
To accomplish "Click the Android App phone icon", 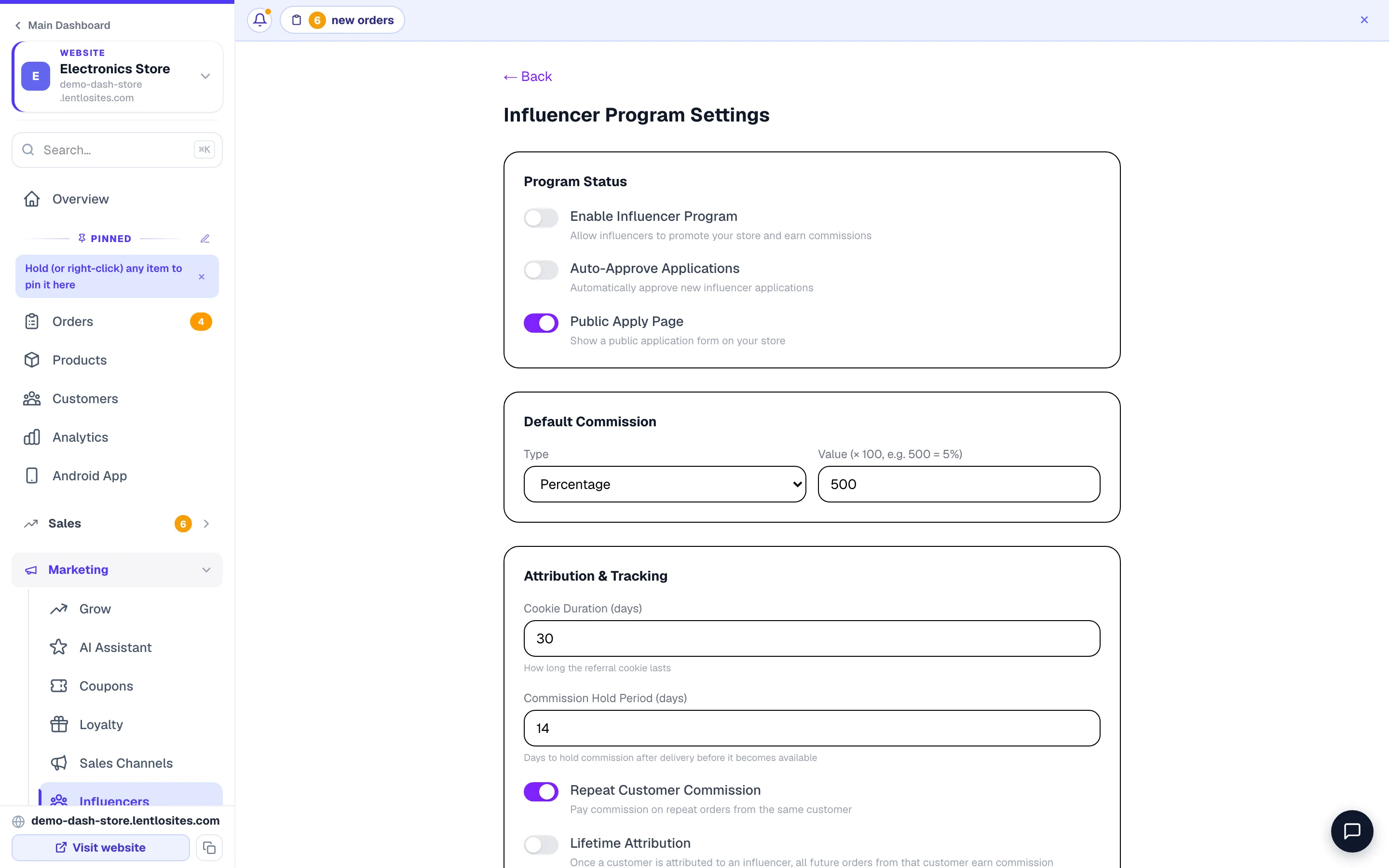I will [x=31, y=475].
